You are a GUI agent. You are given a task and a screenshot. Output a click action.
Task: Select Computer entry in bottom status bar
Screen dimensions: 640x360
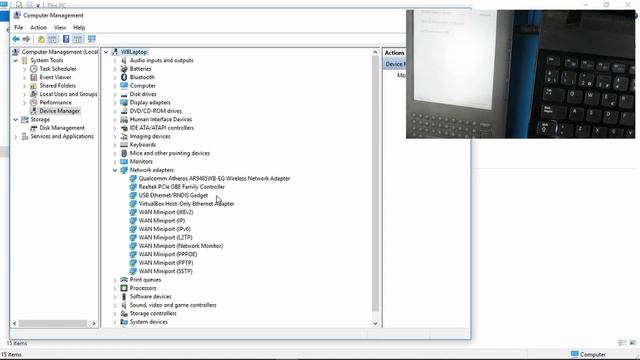click(588, 354)
